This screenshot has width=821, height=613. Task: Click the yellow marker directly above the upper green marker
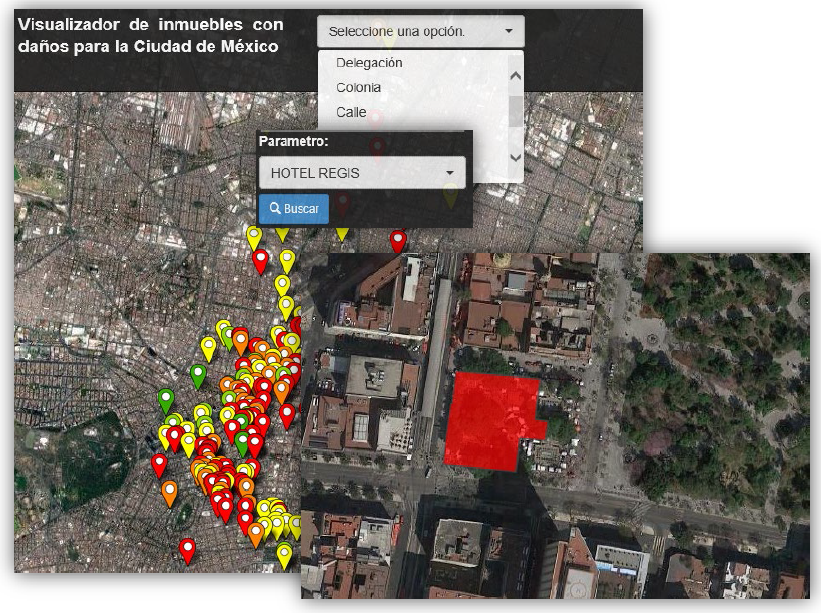(x=208, y=348)
